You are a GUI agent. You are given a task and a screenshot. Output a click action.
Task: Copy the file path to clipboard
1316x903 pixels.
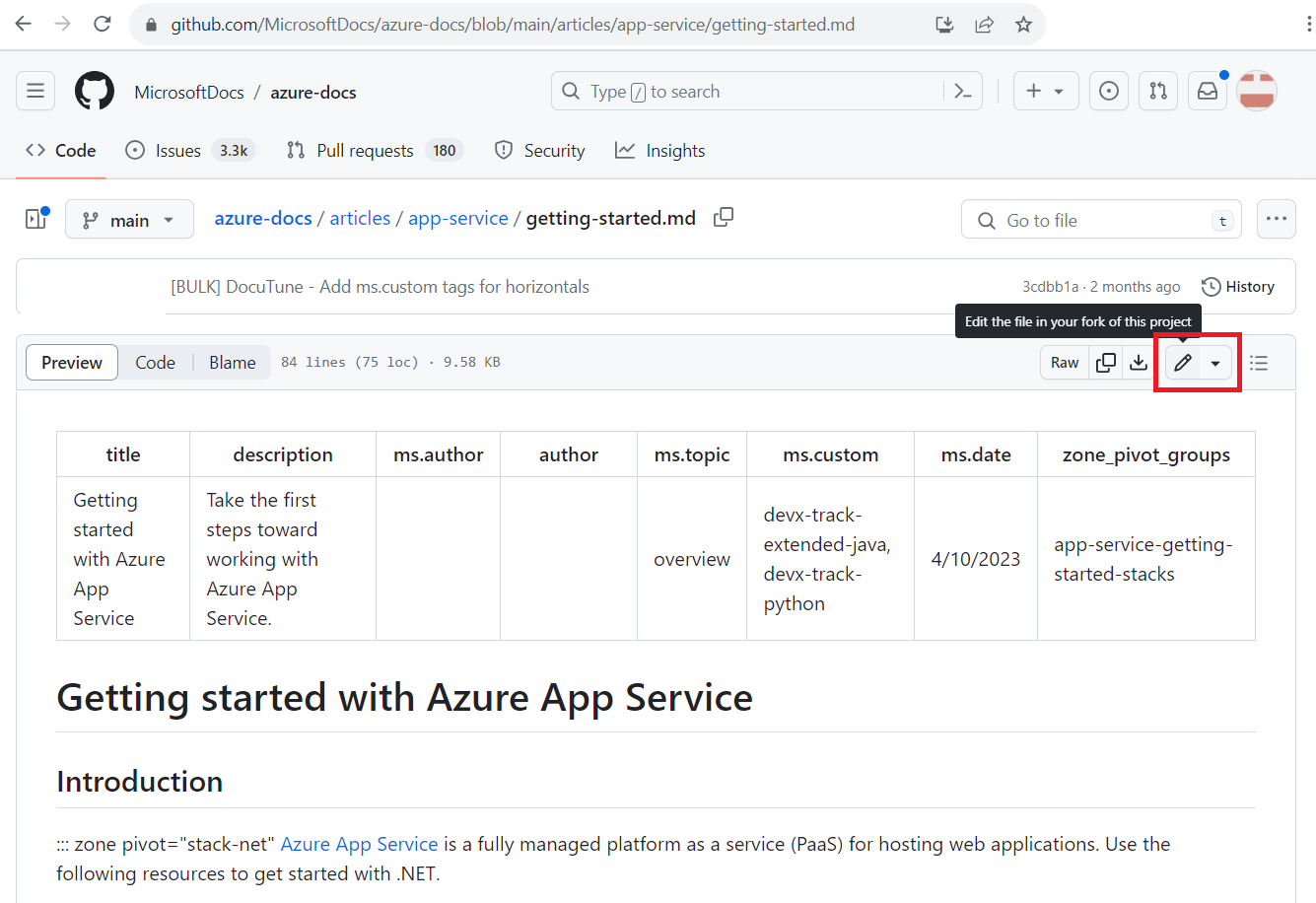click(723, 217)
